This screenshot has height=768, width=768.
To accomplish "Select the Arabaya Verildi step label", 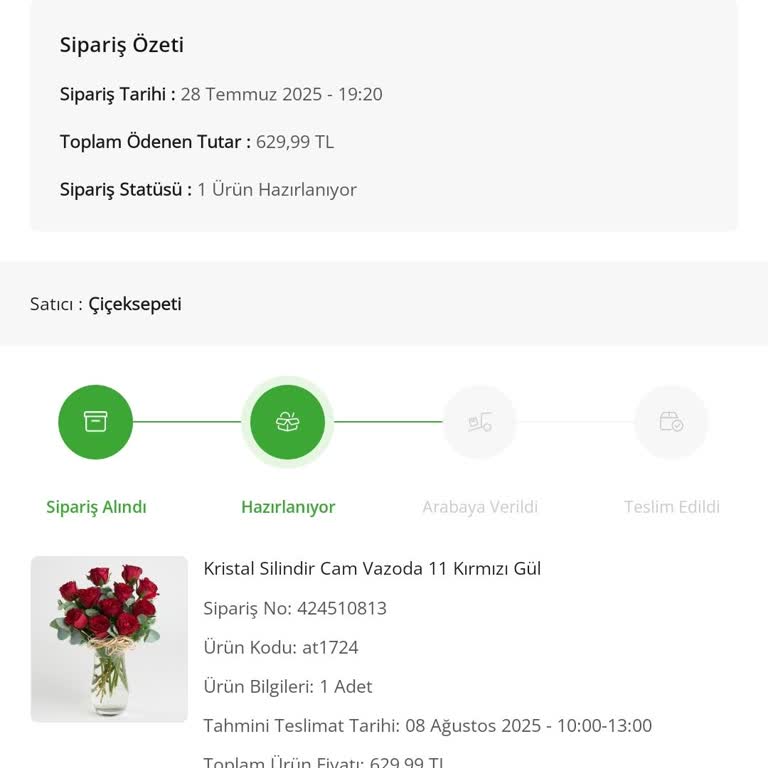I will click(x=480, y=507).
